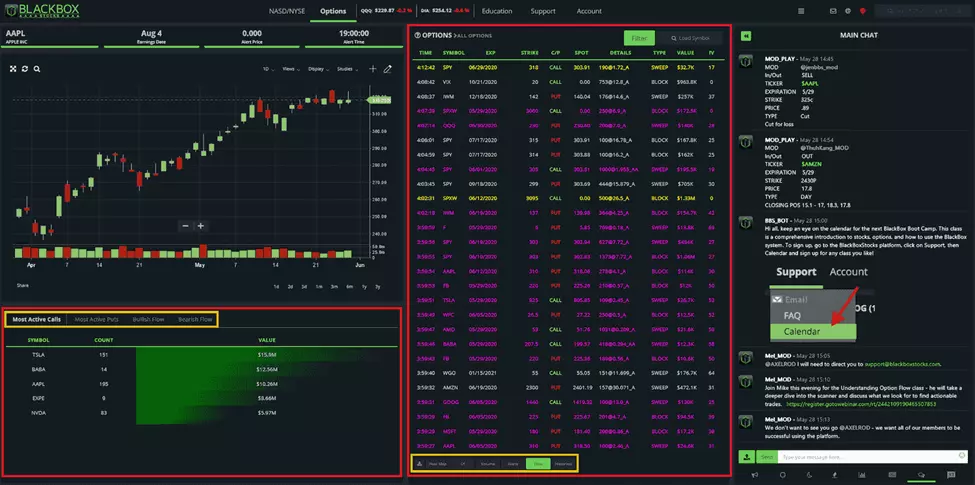This screenshot has height=485, width=975.
Task: Collapse the Main Chat panel arrow
Action: tap(746, 35)
